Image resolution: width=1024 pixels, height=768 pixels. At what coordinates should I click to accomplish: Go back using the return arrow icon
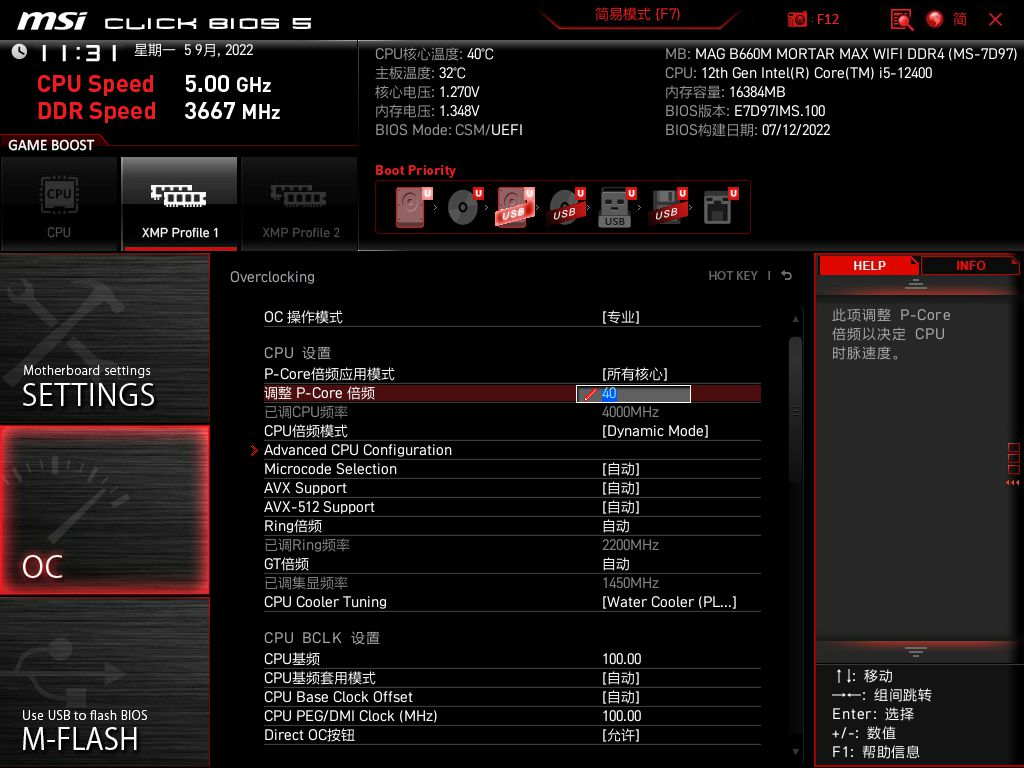click(x=786, y=276)
